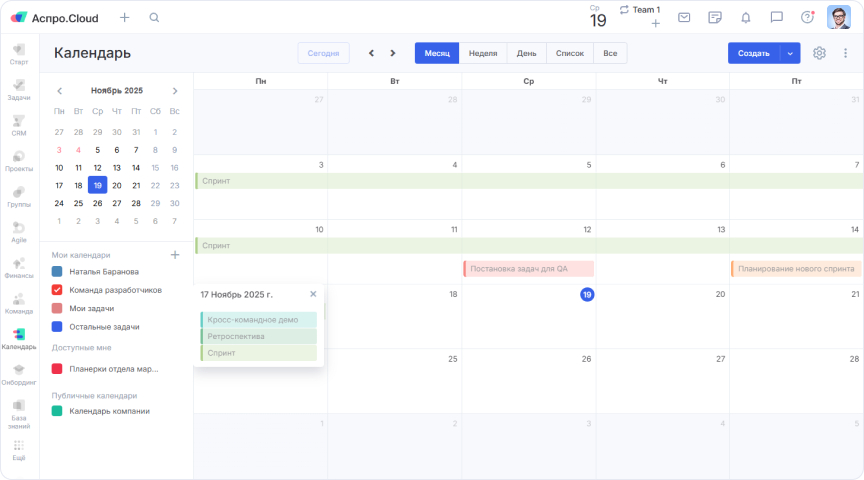
Task: Open Спринт event in the popup
Action: click(x=258, y=353)
